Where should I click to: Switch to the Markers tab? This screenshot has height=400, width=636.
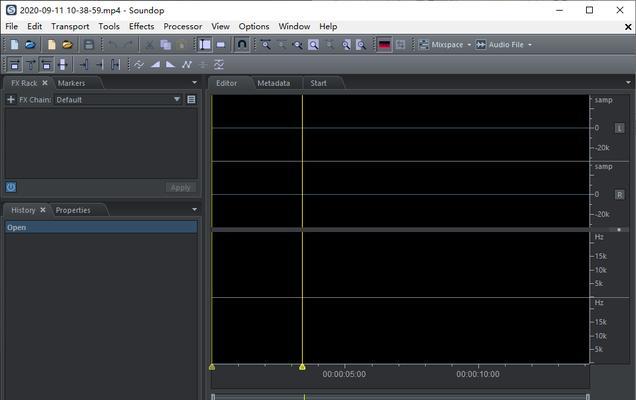[x=71, y=83]
